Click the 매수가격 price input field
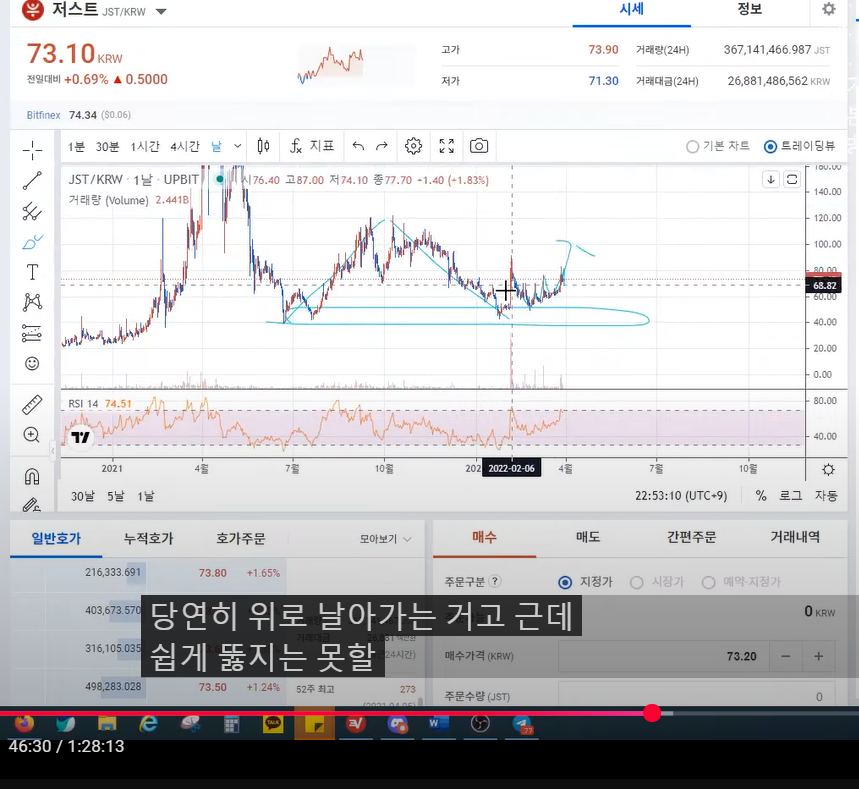The height and width of the screenshot is (789, 859). pyautogui.click(x=663, y=656)
